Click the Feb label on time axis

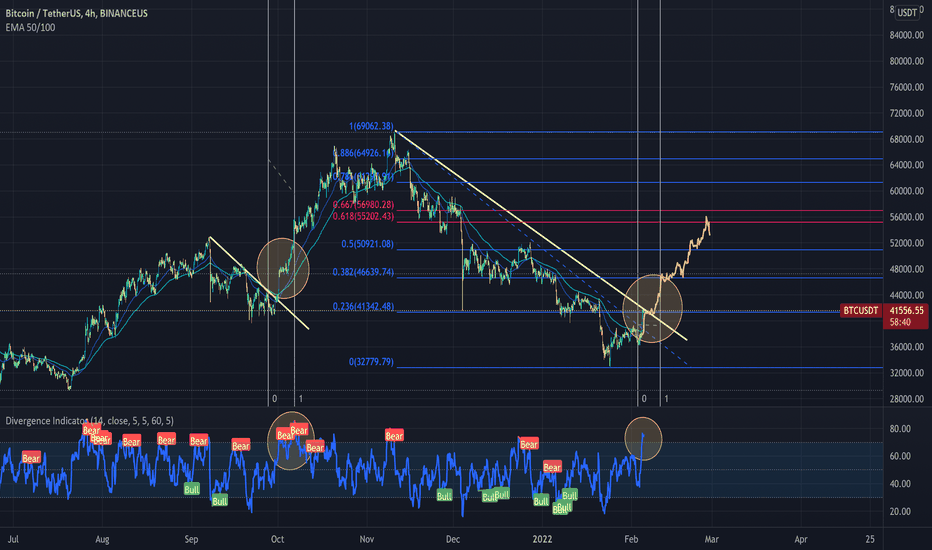click(x=631, y=539)
